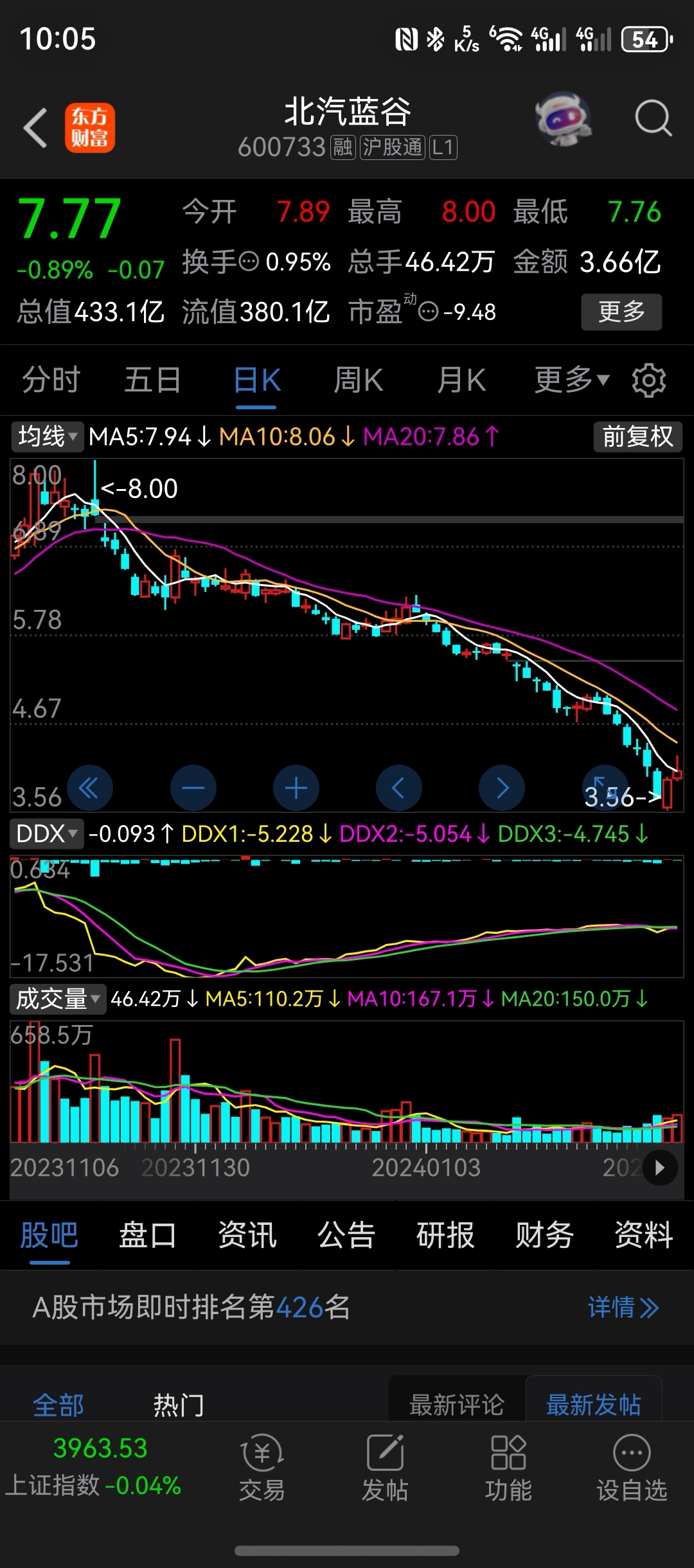
Task: Tap the date axis play arrow
Action: [659, 1168]
